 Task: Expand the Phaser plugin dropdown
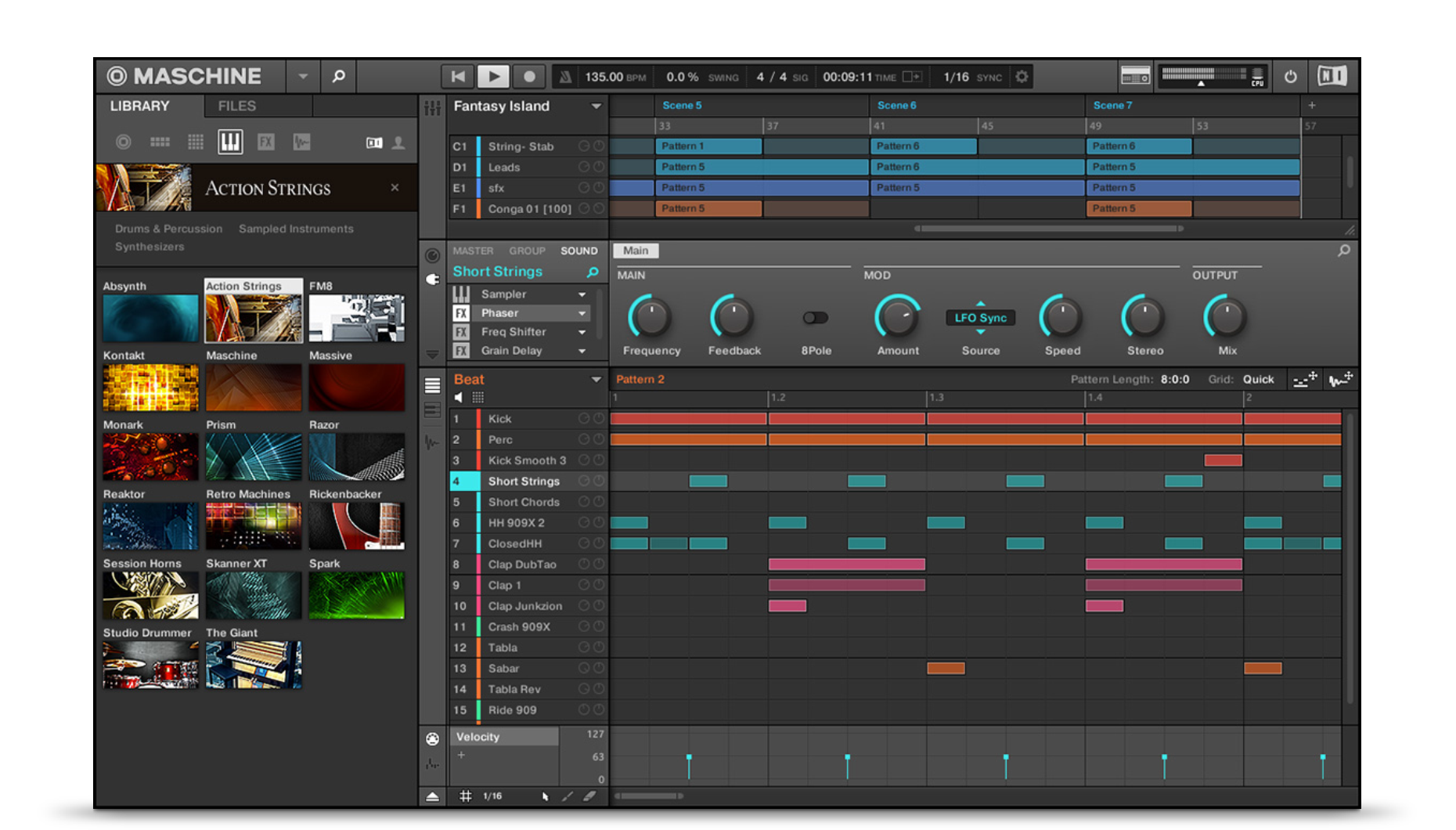click(x=582, y=313)
